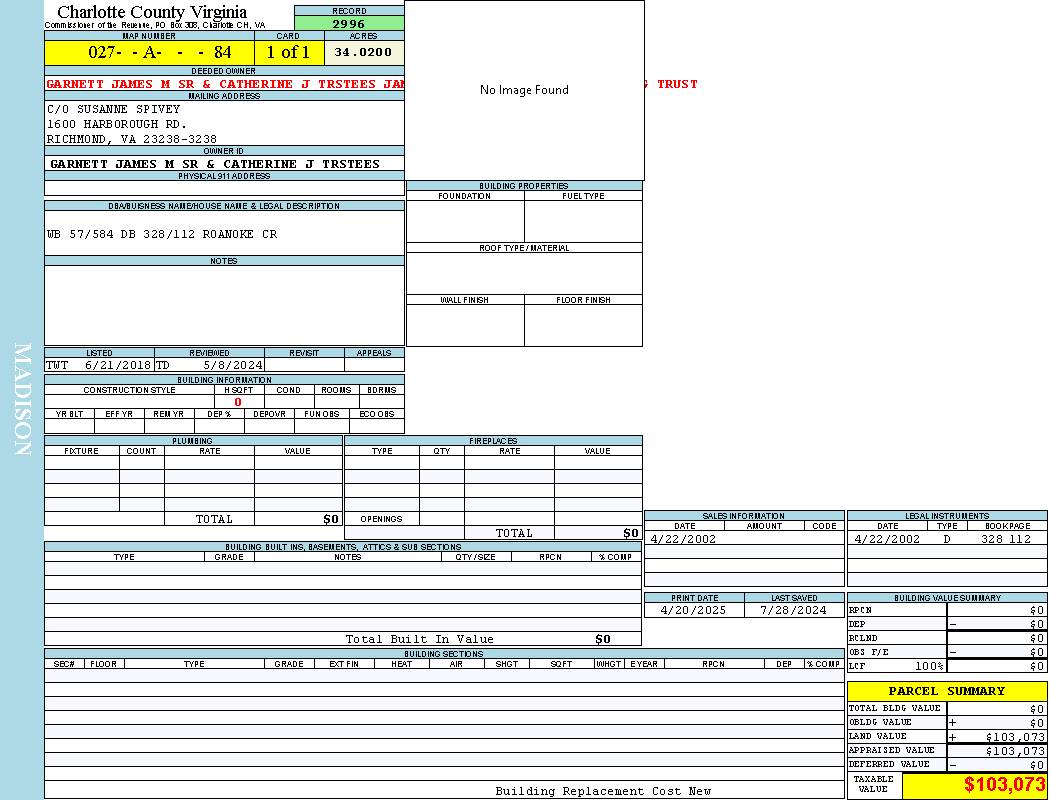Image resolution: width=1050 pixels, height=800 pixels.
Task: Select the mailing address street line
Action: tap(117, 124)
